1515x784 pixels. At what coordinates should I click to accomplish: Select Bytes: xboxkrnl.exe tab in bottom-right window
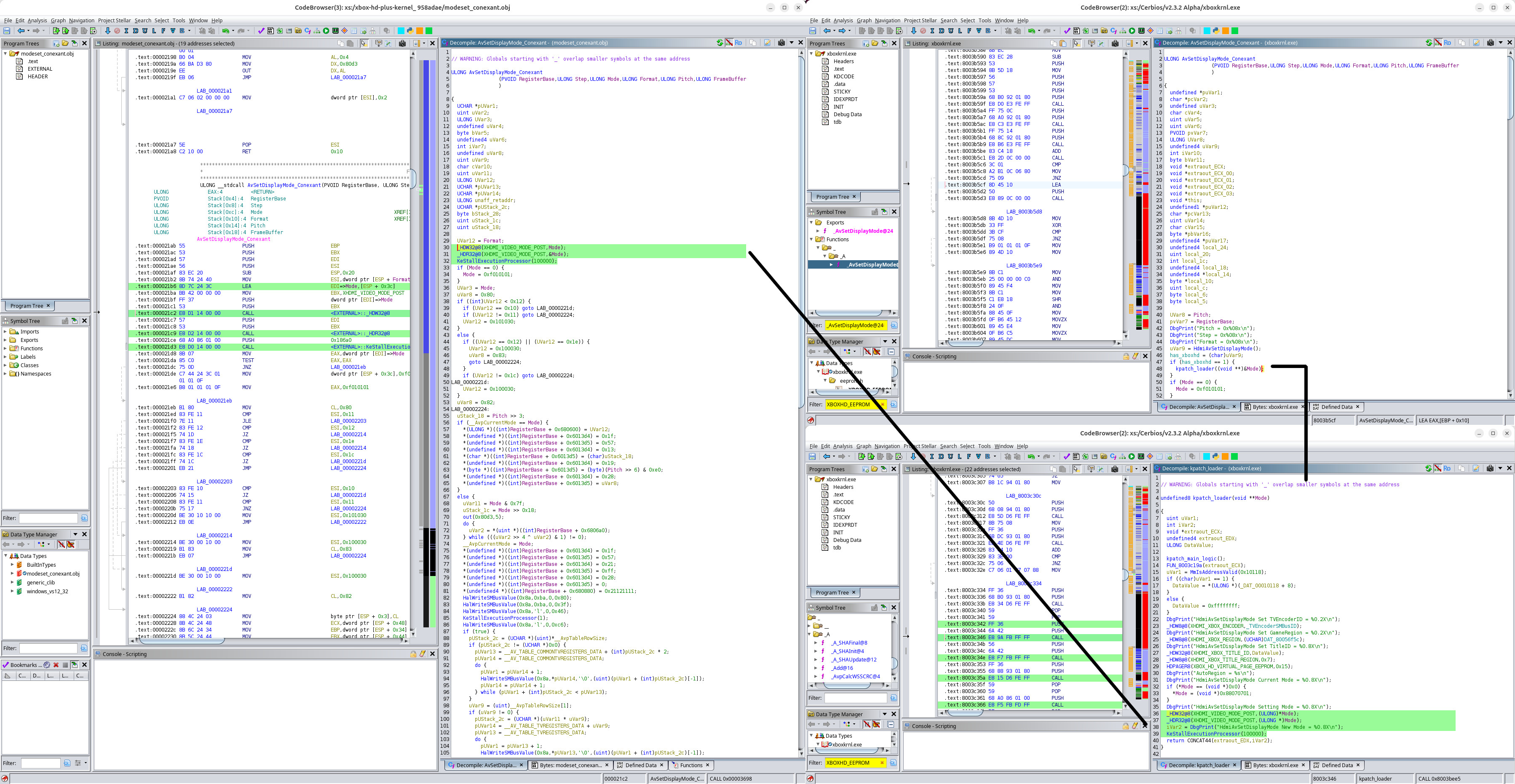click(1274, 765)
